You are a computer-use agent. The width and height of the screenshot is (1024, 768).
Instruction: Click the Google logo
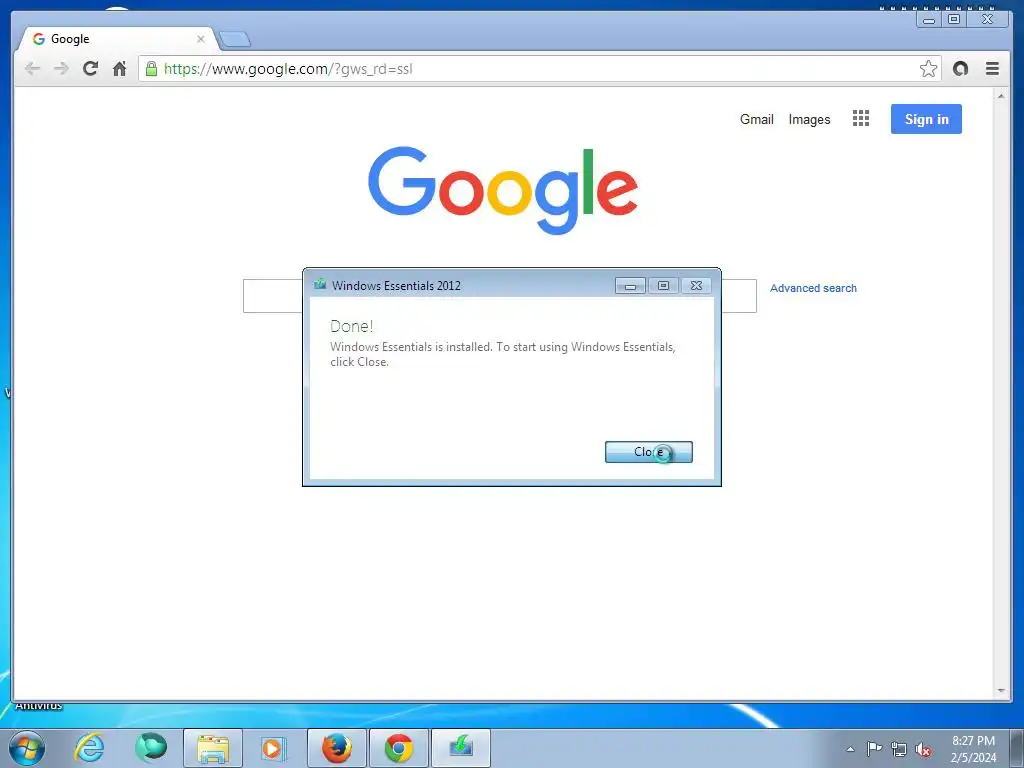coord(502,189)
